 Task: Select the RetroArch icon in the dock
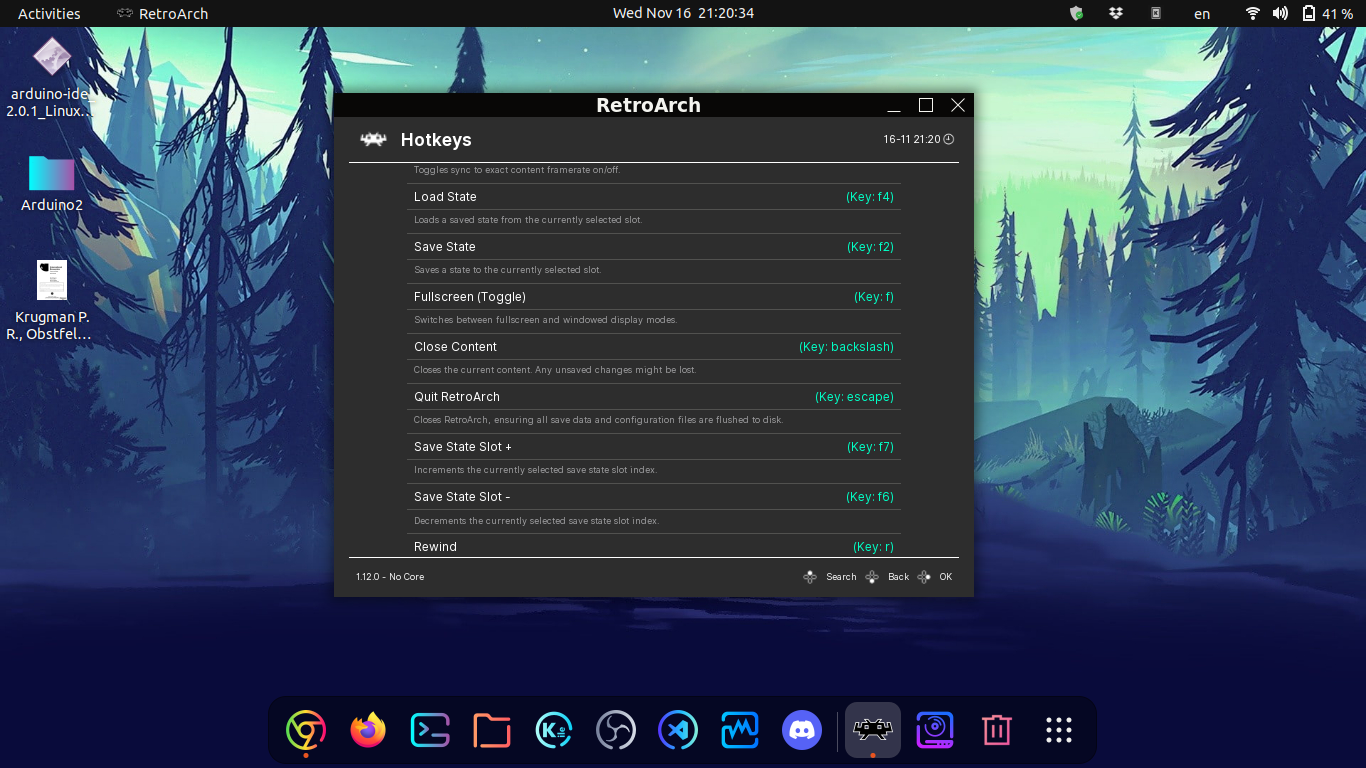point(871,730)
